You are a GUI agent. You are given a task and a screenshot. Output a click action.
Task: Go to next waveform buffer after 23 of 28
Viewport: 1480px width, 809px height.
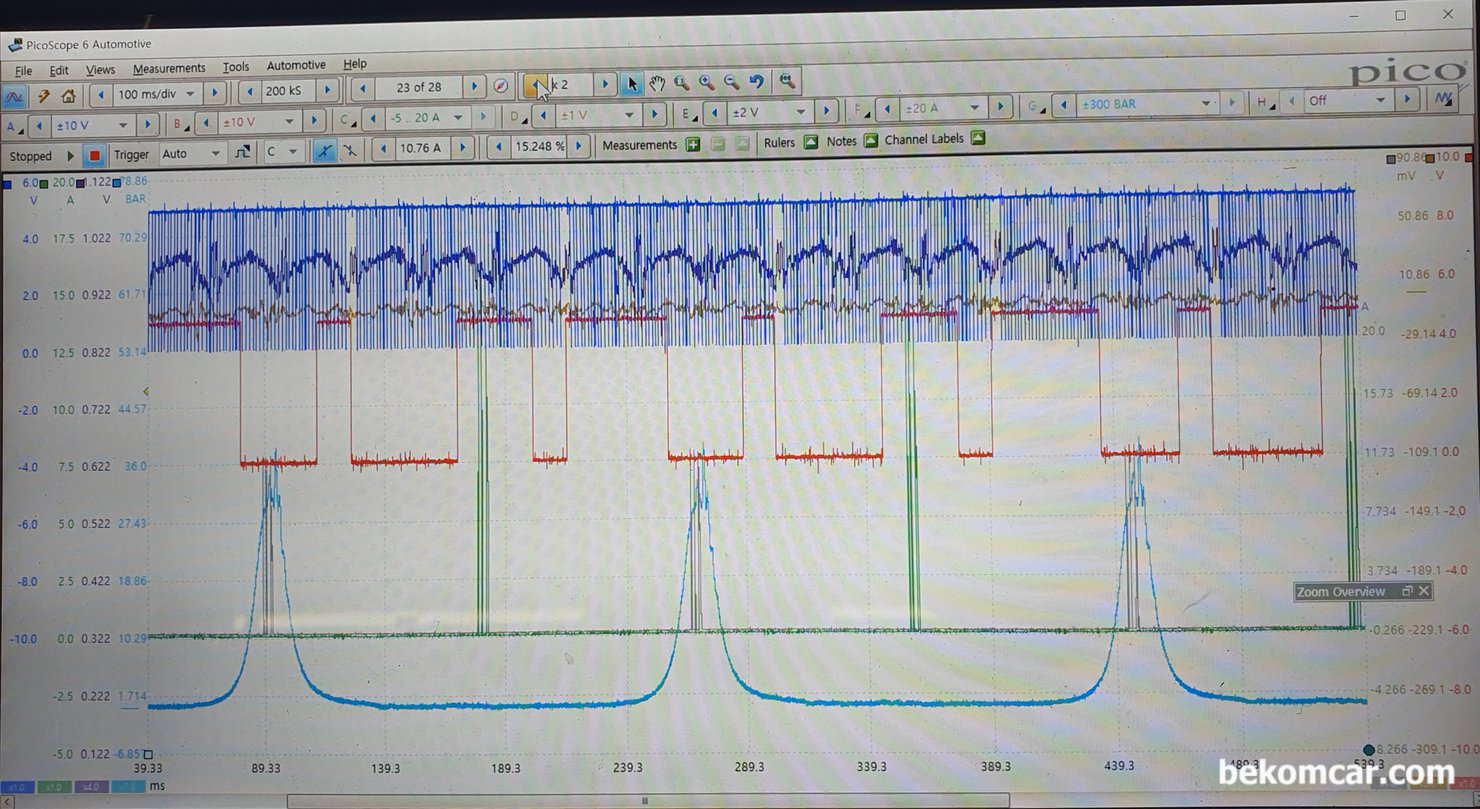point(476,88)
